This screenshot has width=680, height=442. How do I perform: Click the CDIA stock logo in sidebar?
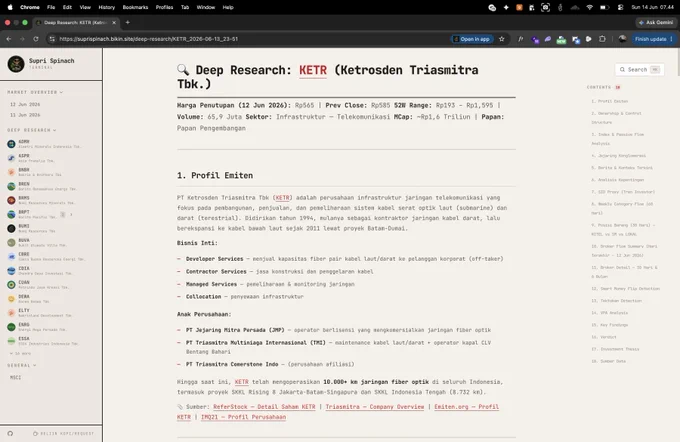click(x=11, y=271)
